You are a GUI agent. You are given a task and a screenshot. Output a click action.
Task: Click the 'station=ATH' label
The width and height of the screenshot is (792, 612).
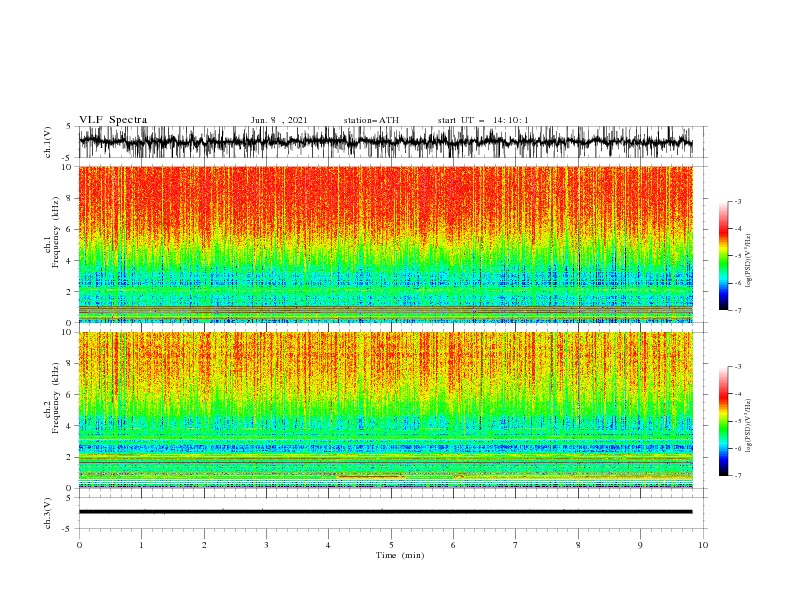coord(371,120)
